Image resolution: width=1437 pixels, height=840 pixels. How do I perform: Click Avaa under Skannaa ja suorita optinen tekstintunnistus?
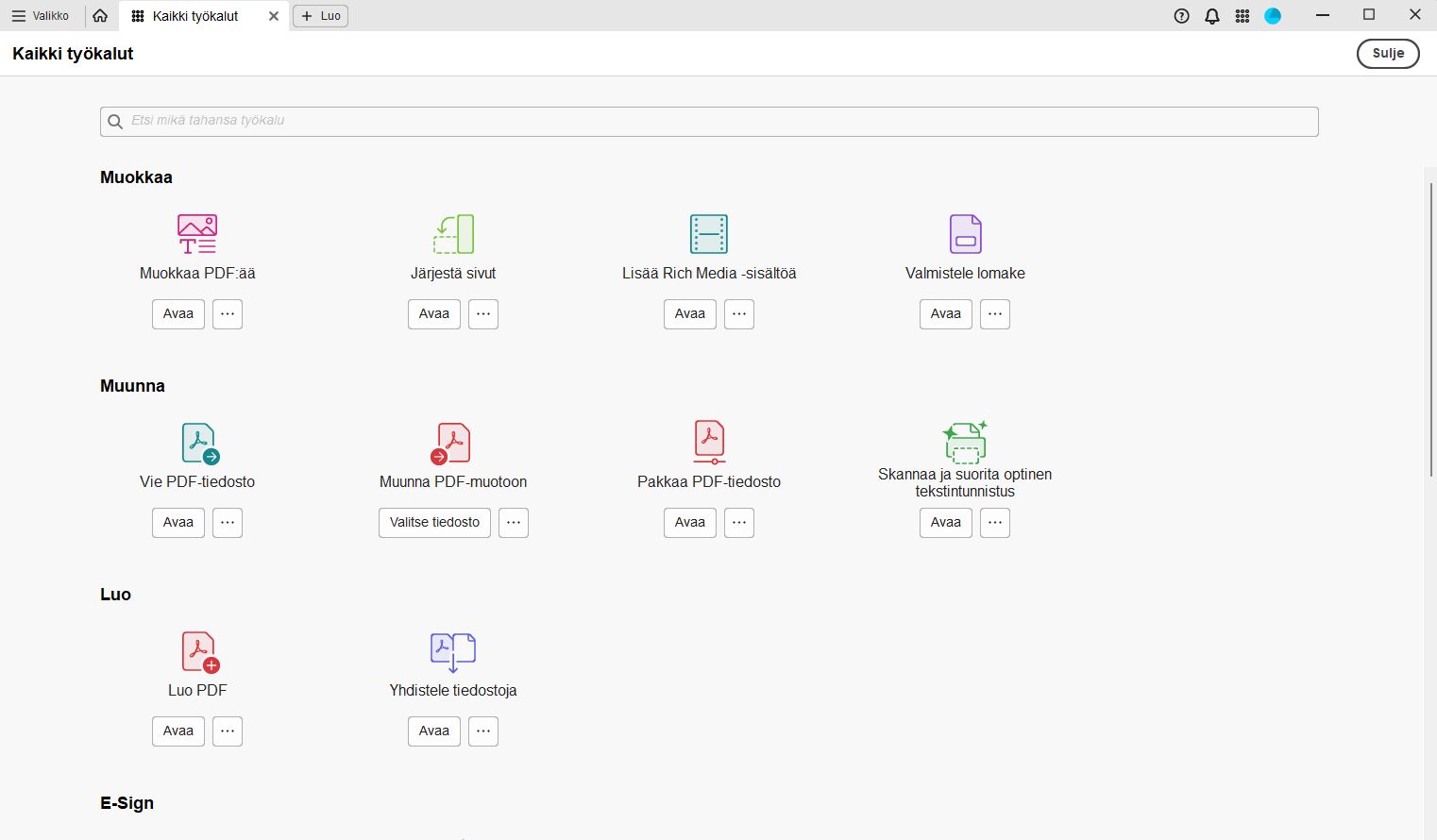pyautogui.click(x=946, y=523)
